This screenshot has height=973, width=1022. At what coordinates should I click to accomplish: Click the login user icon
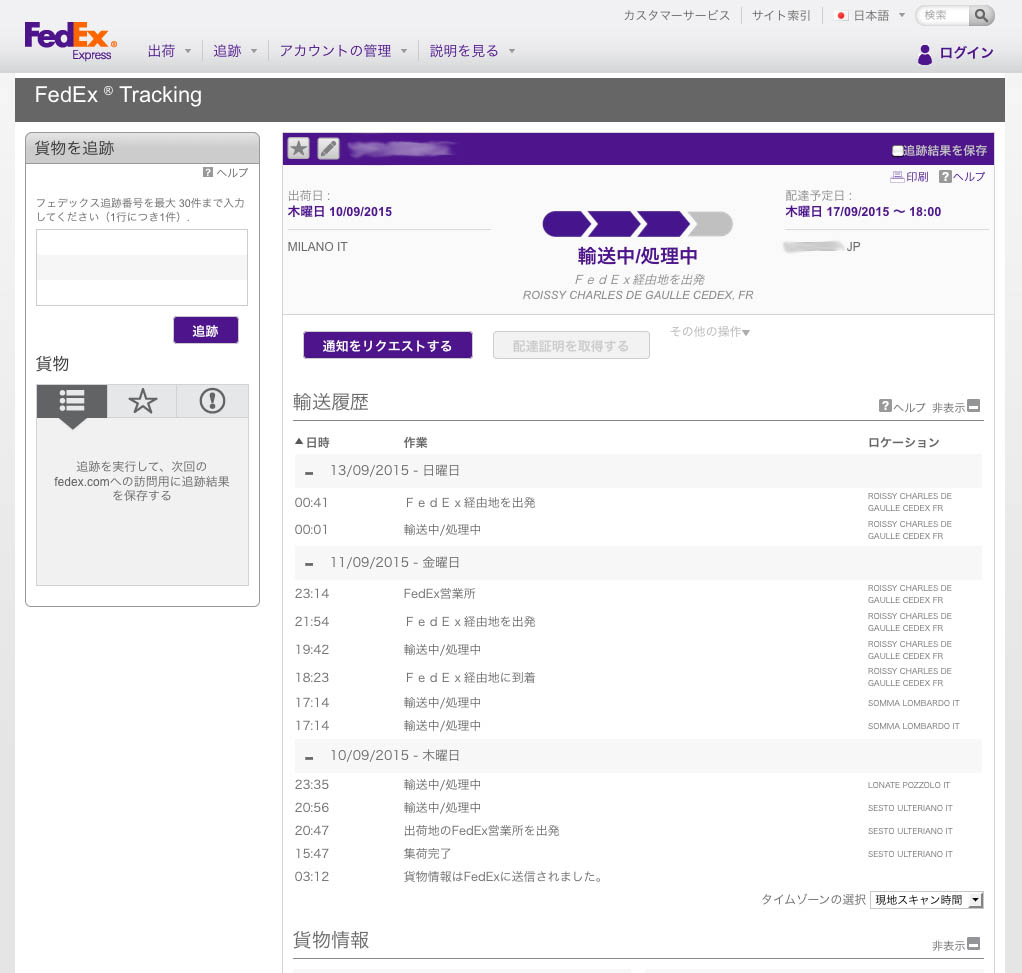coord(924,54)
